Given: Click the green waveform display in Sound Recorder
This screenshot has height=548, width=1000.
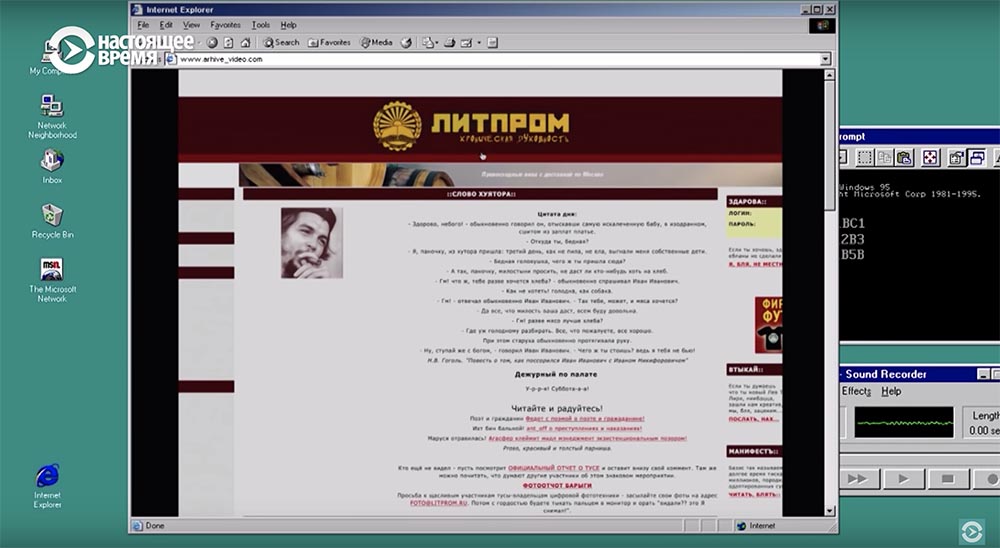Looking at the screenshot, I should [x=904, y=422].
